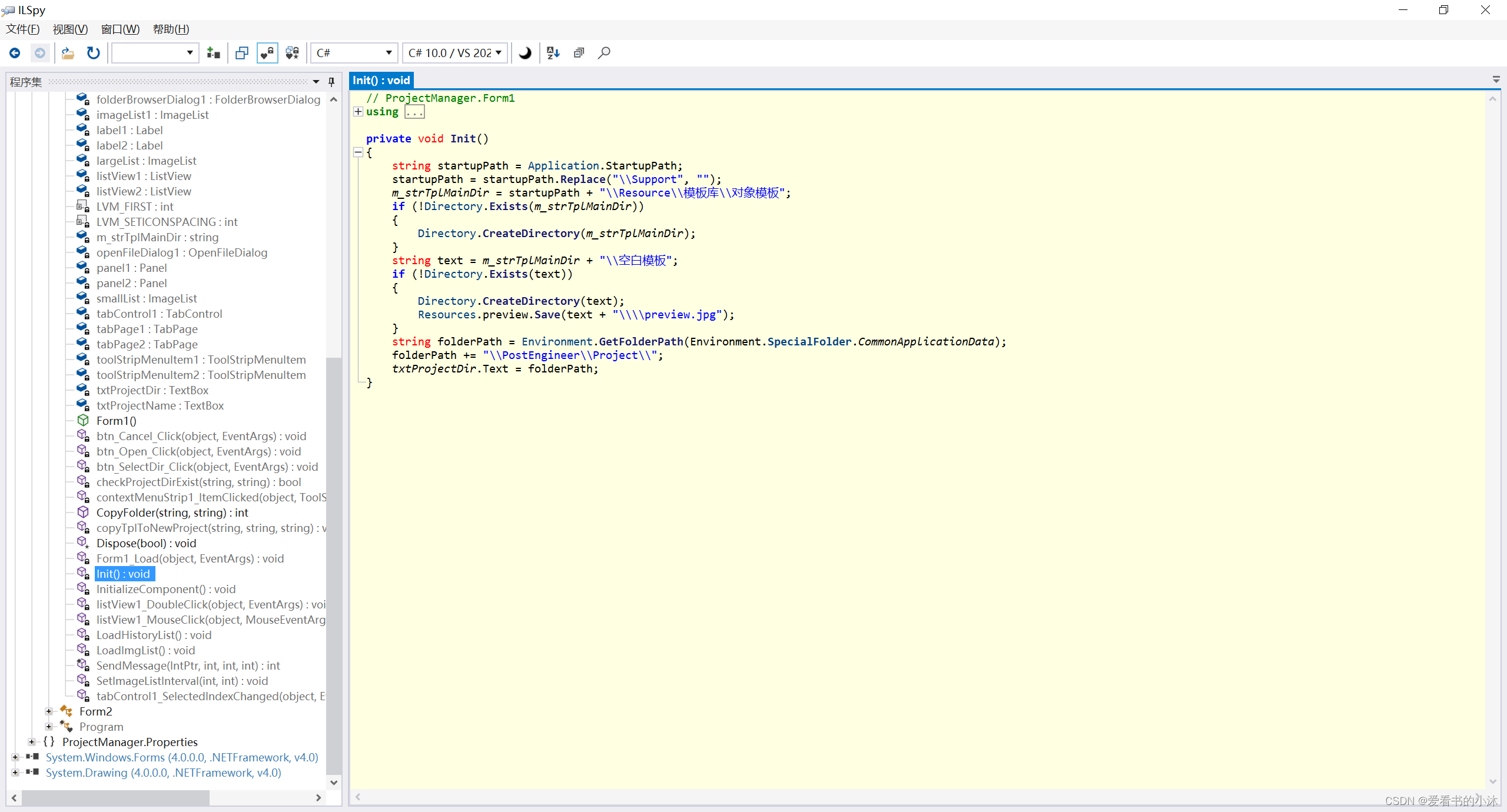Select the Init() : void document tab
Image resolution: width=1507 pixels, height=812 pixels.
(381, 80)
